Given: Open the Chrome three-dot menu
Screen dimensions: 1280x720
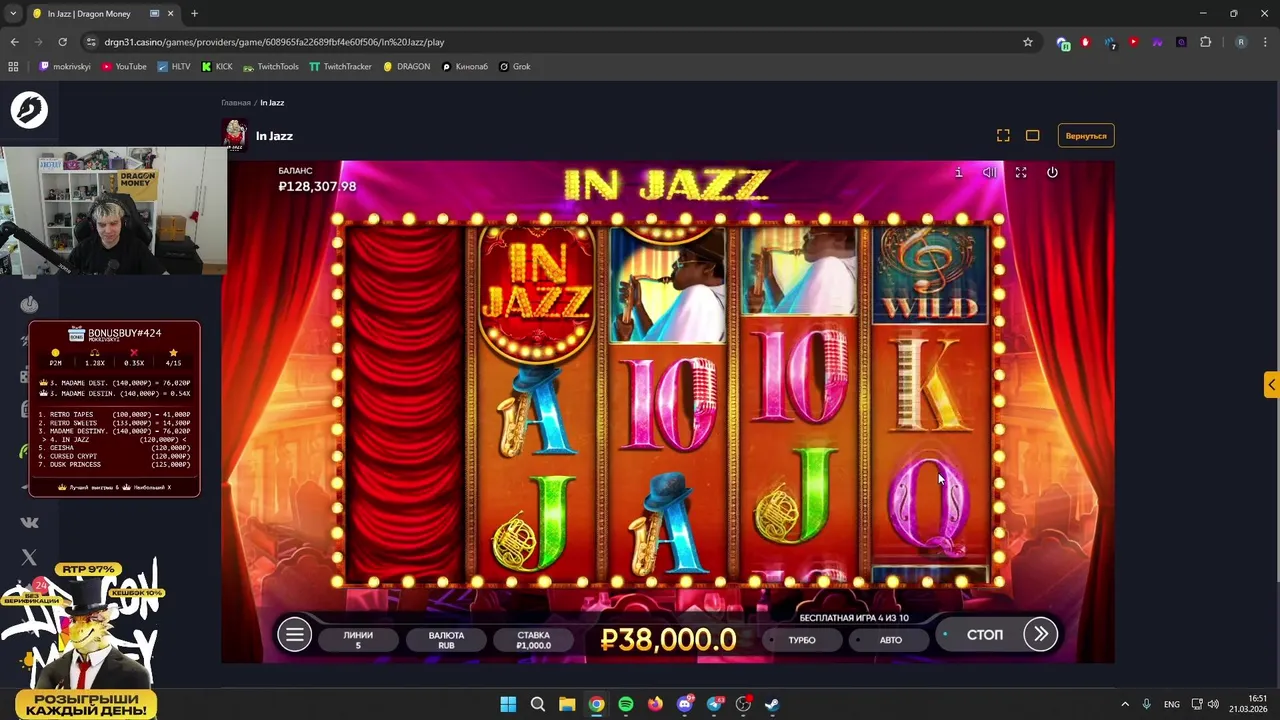Looking at the screenshot, I should [x=1265, y=42].
